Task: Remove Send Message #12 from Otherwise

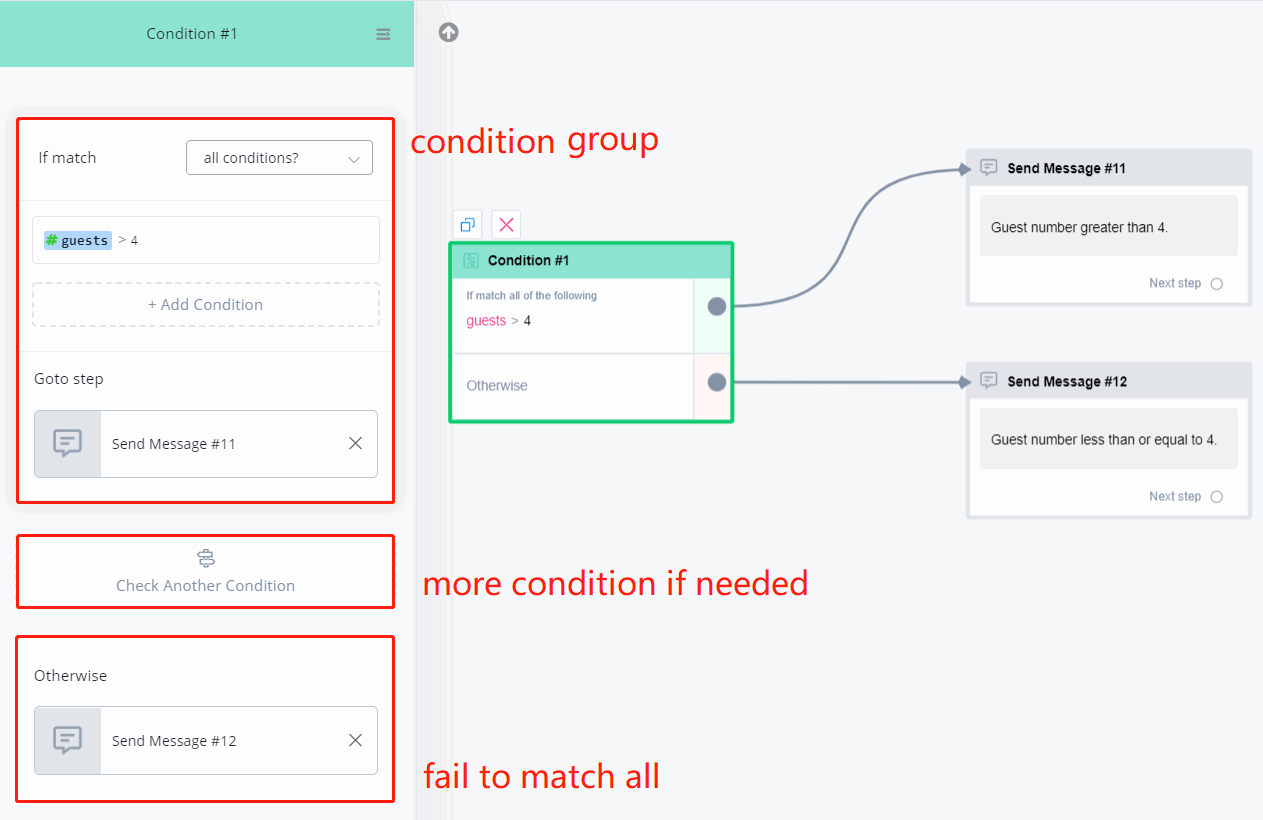Action: (x=355, y=740)
